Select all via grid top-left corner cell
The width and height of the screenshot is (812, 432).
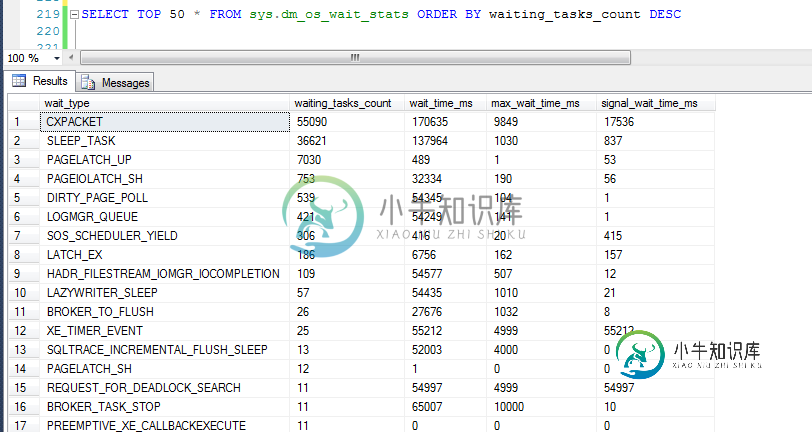pyautogui.click(x=22, y=103)
